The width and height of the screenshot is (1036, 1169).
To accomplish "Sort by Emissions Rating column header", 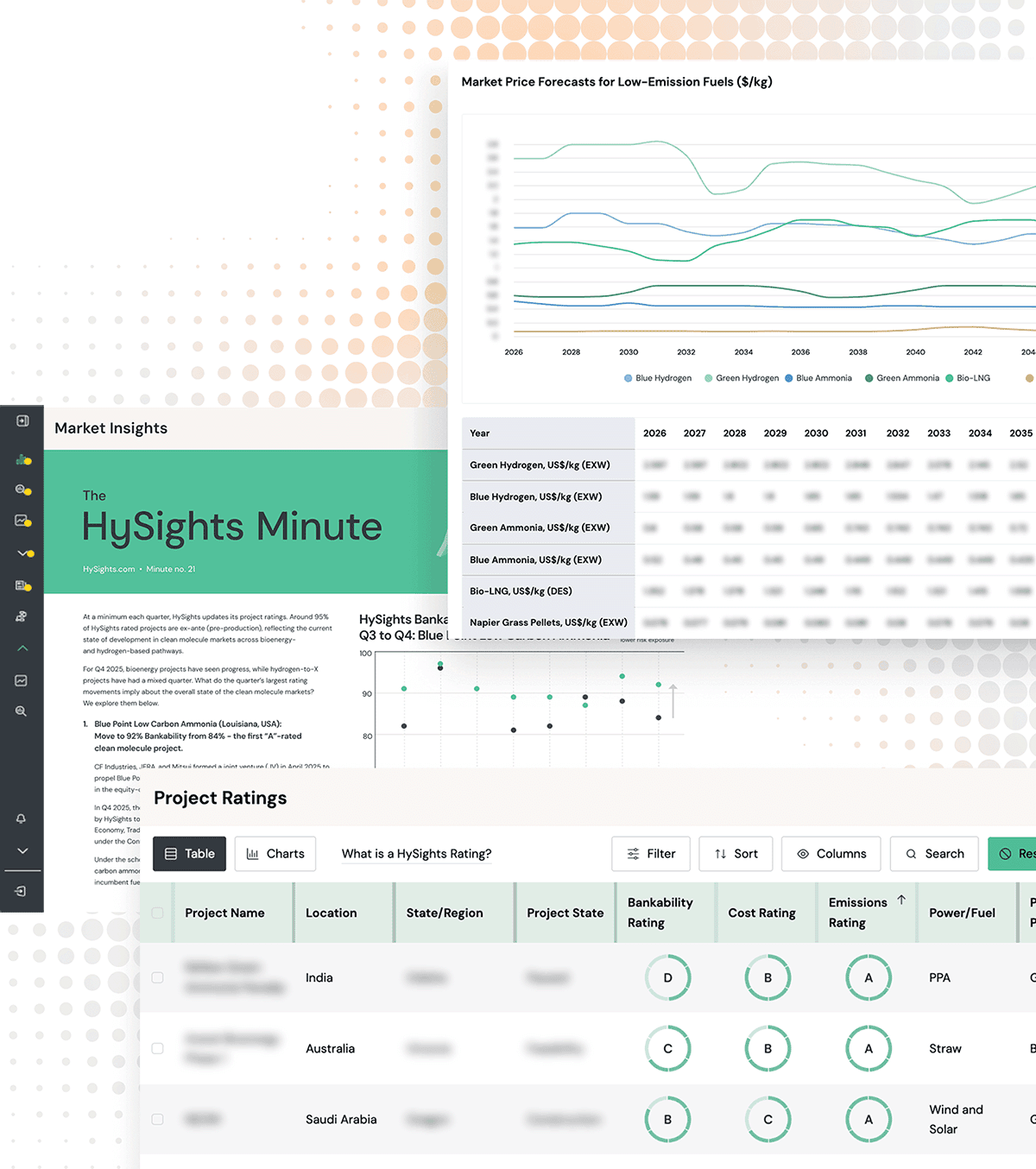I will point(858,912).
